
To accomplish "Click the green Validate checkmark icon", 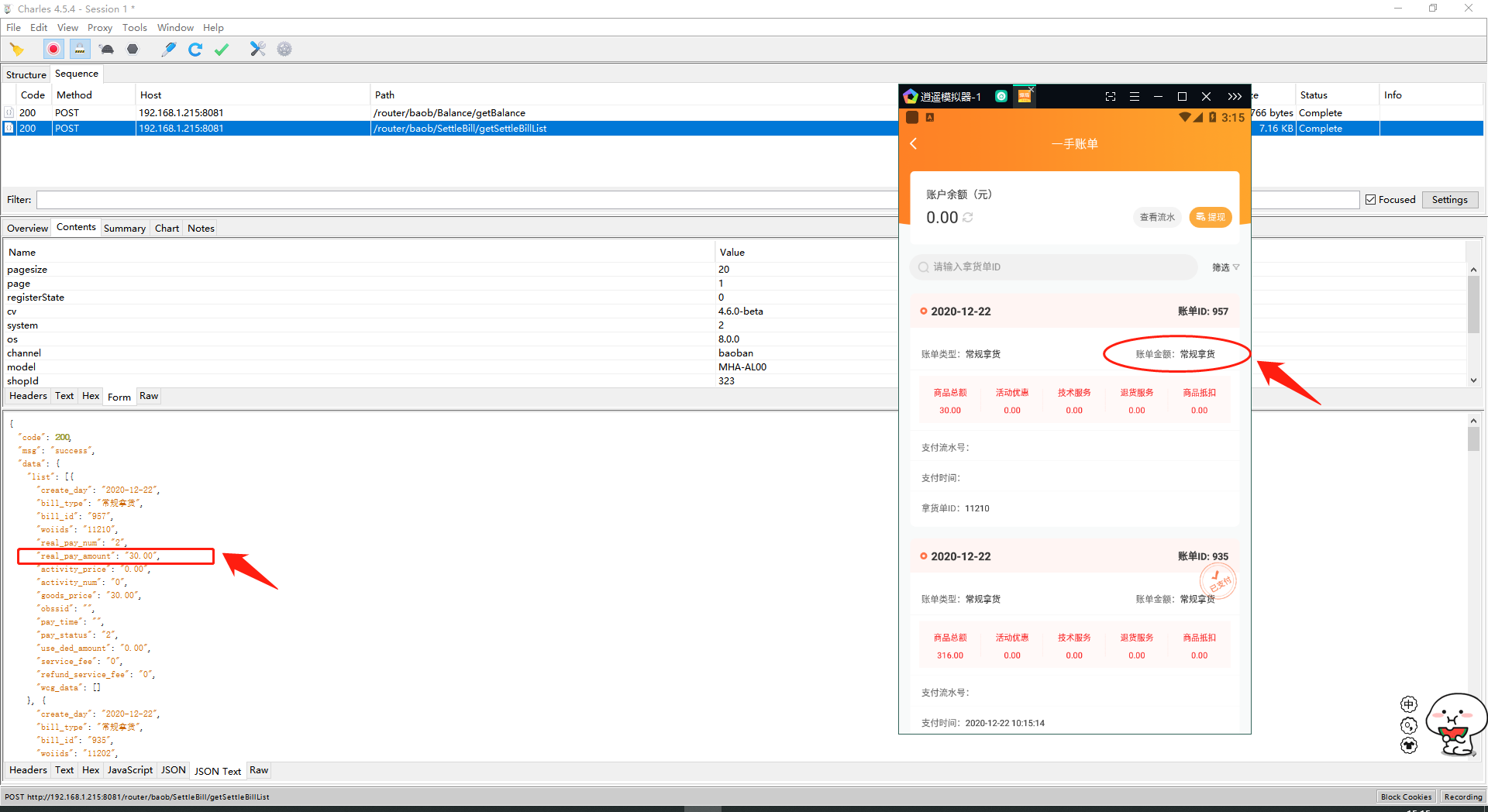I will click(222, 50).
